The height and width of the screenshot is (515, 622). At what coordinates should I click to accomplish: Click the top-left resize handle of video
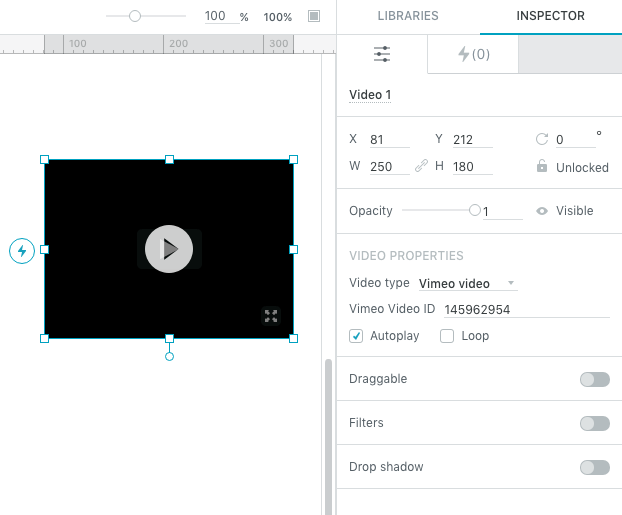pyautogui.click(x=44, y=159)
